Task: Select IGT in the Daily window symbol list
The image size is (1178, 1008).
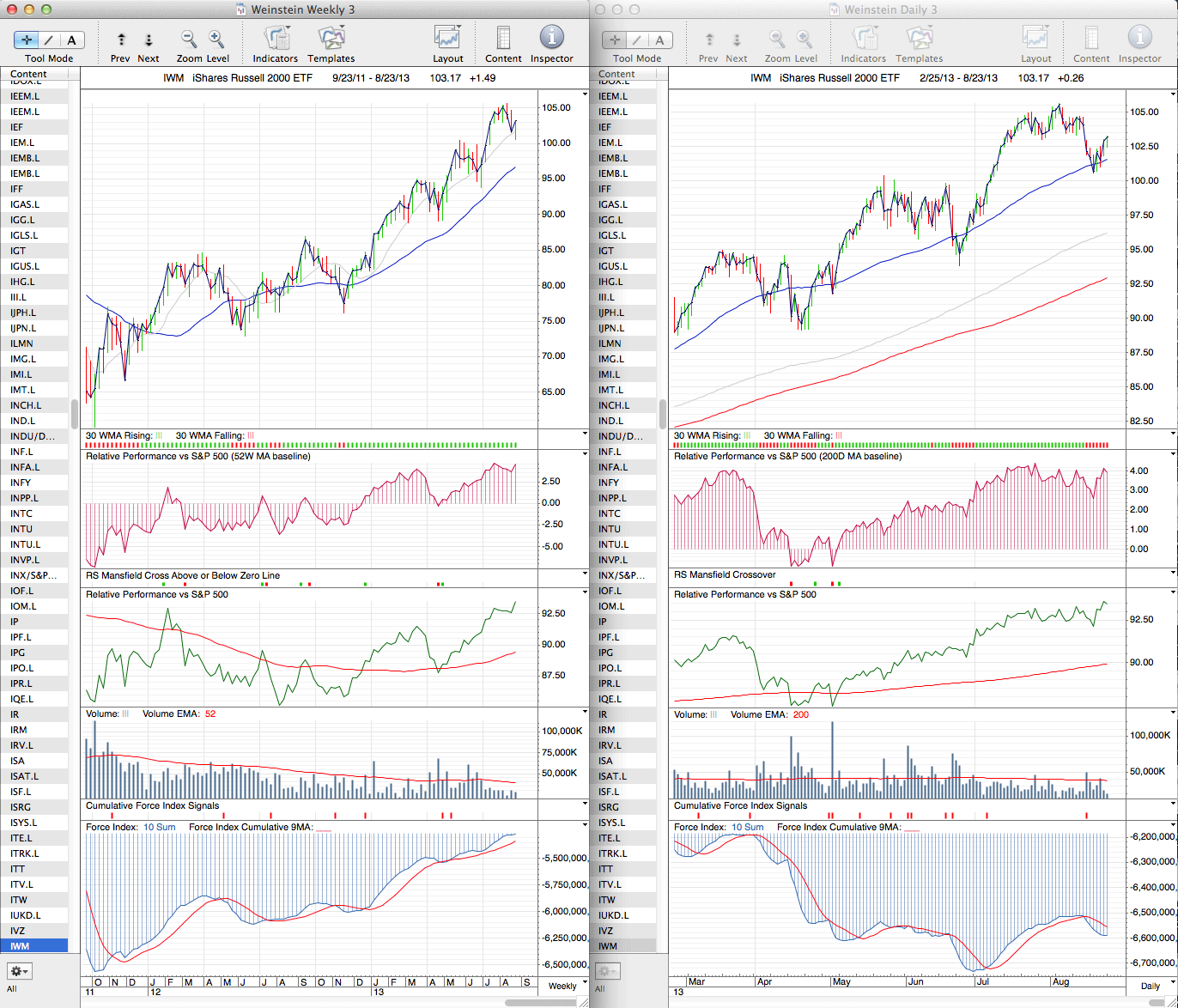Action: point(623,251)
